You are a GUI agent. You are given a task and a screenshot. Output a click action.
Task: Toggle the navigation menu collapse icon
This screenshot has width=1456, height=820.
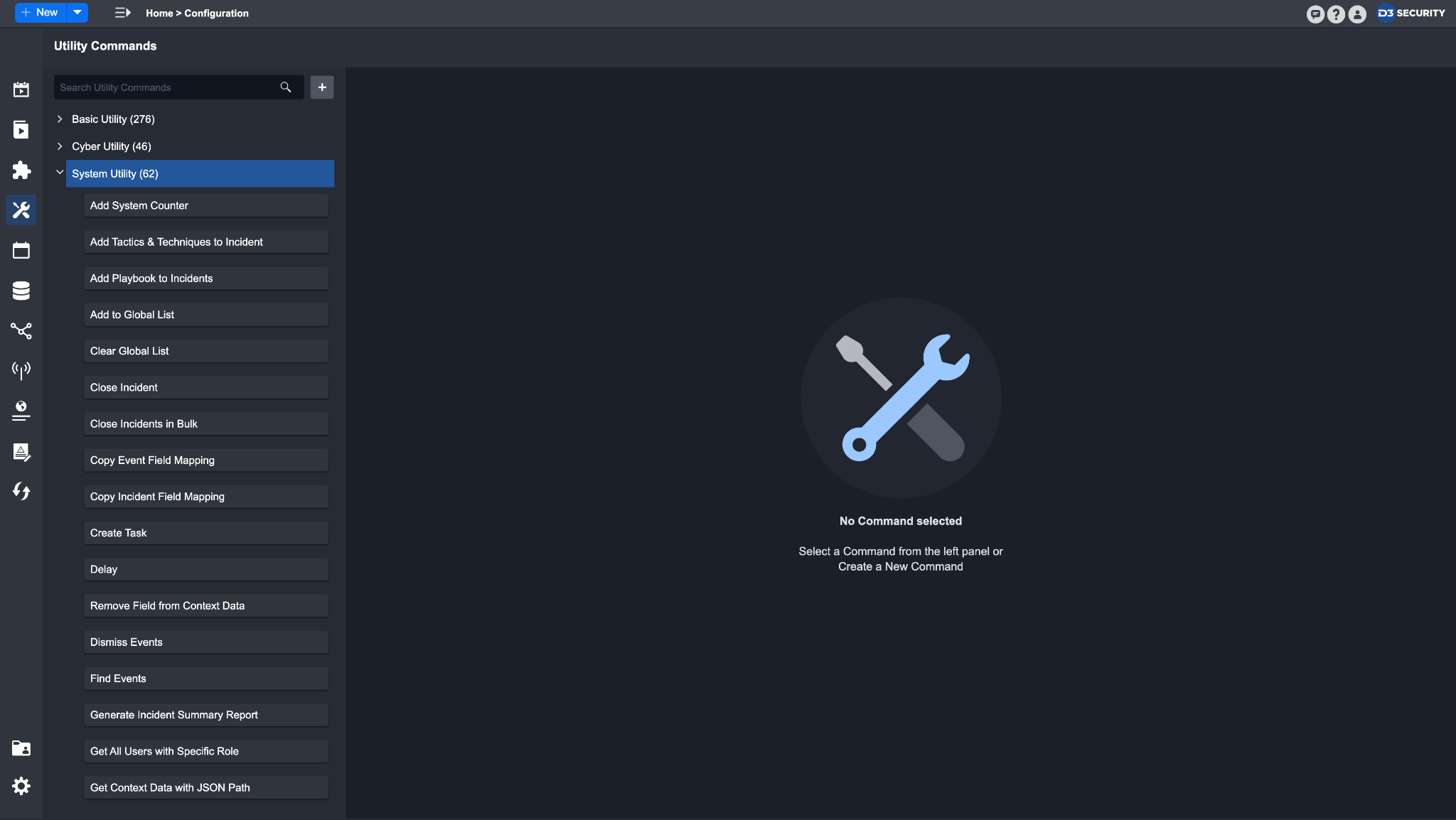[x=123, y=13]
